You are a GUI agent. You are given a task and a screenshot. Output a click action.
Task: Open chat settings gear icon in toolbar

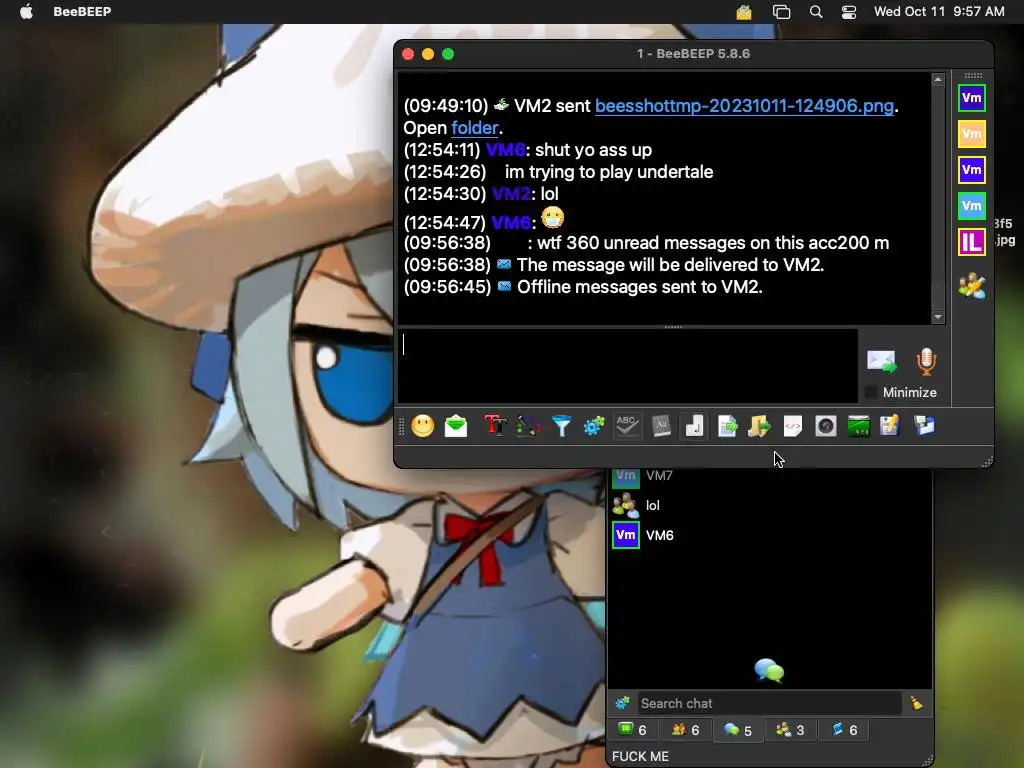594,426
